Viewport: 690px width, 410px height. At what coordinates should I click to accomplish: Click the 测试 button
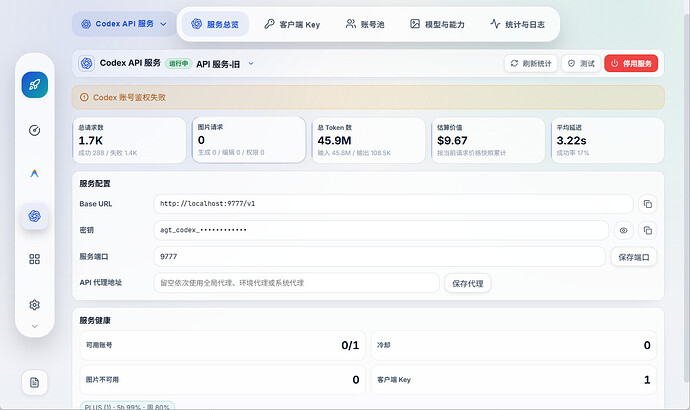coord(581,63)
